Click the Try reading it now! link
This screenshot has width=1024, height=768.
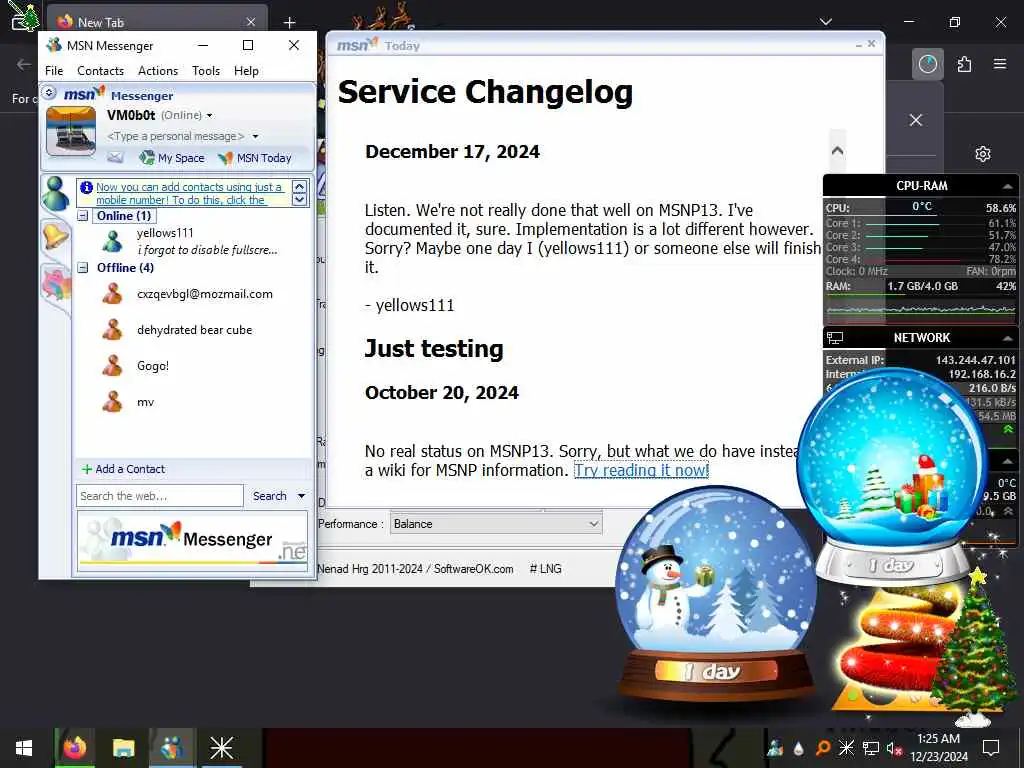(641, 470)
